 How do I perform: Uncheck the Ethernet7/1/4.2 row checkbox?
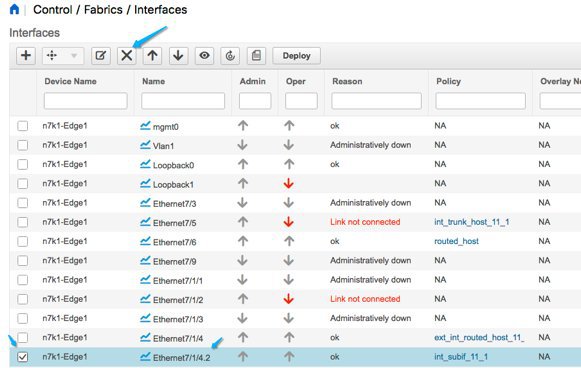23,357
